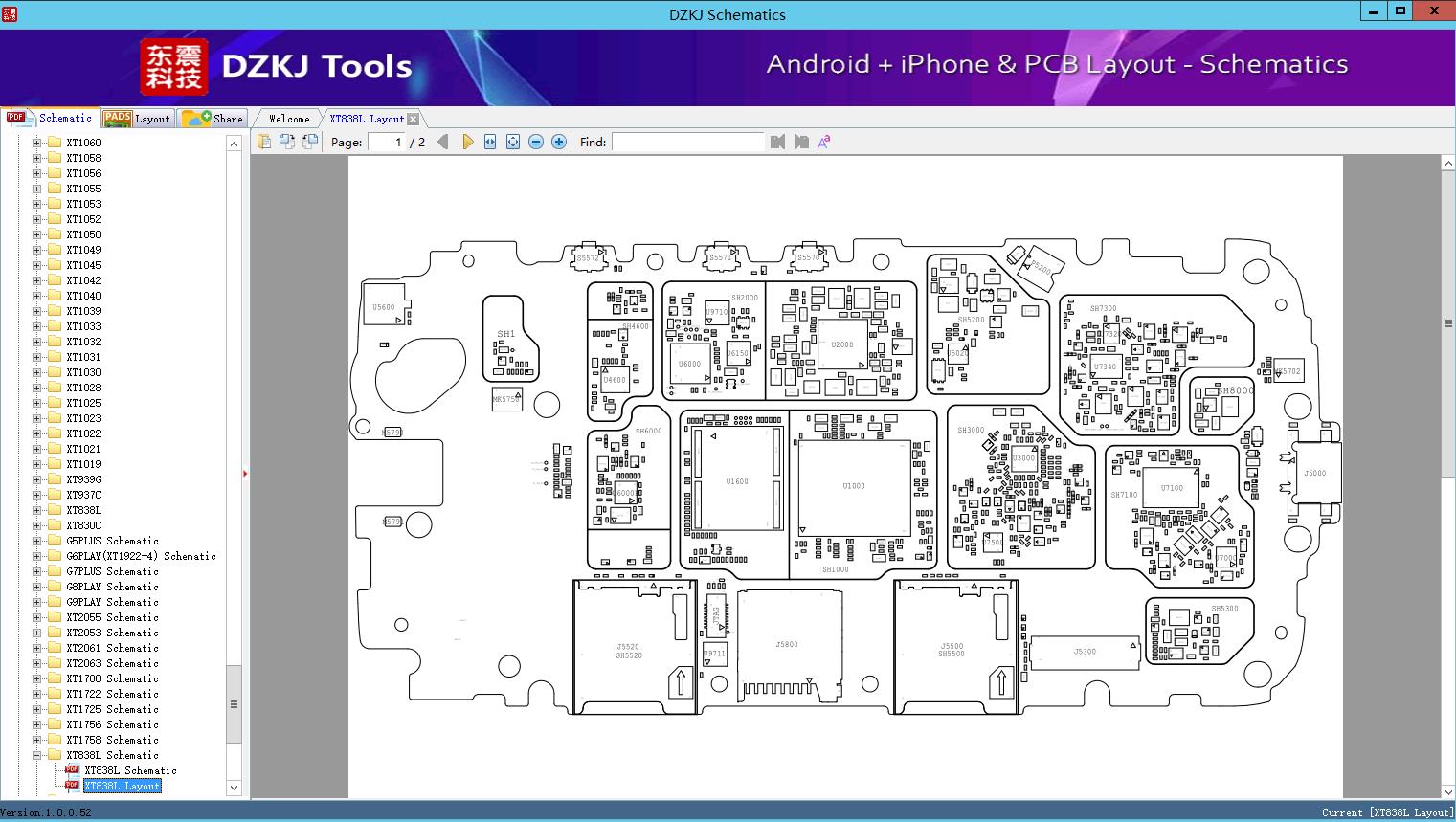Click the match case find icon
This screenshot has height=822, width=1456.
coord(823,142)
